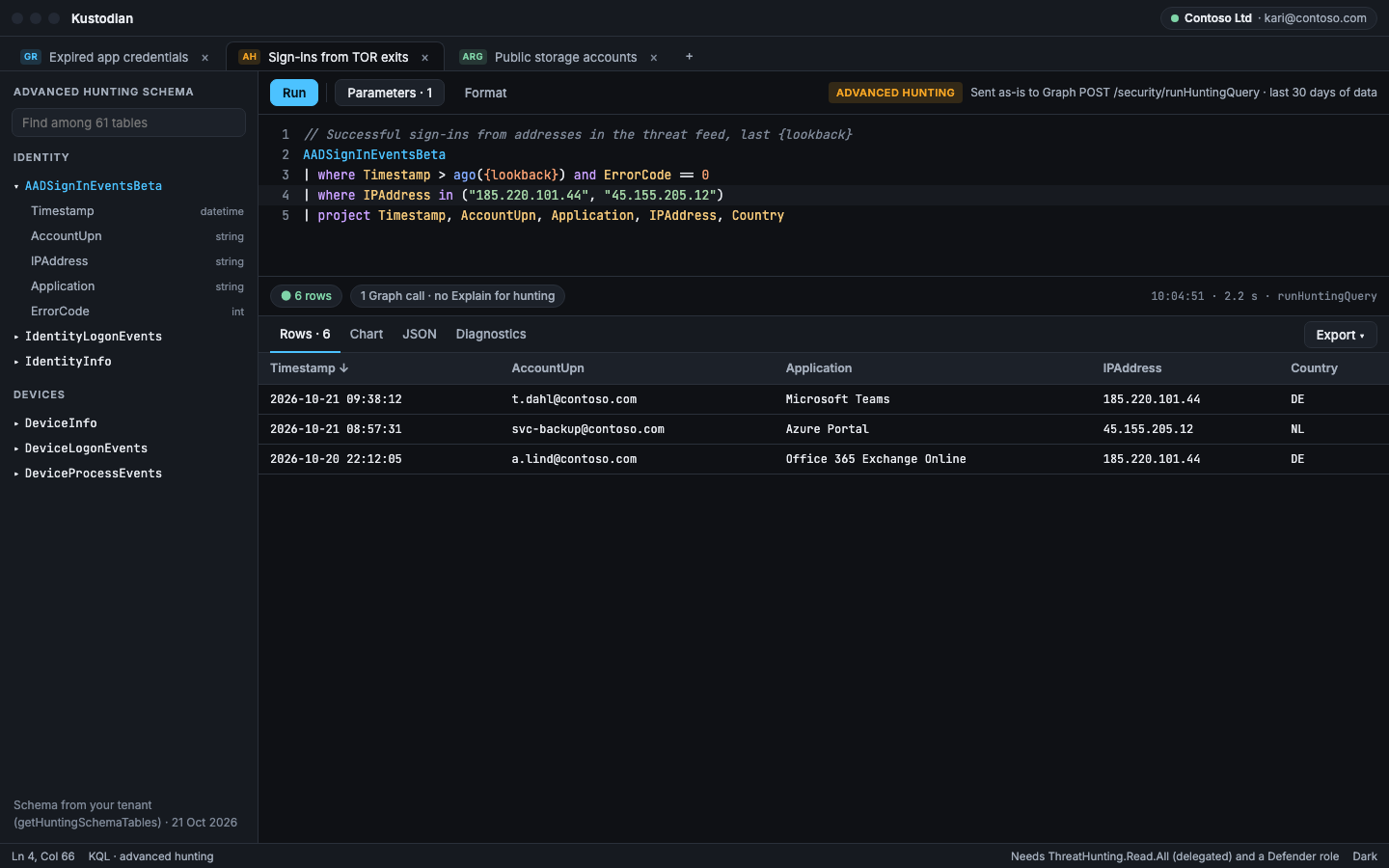The height and width of the screenshot is (868, 1389).
Task: Select the AccountUpn schema column
Action: click(129, 236)
